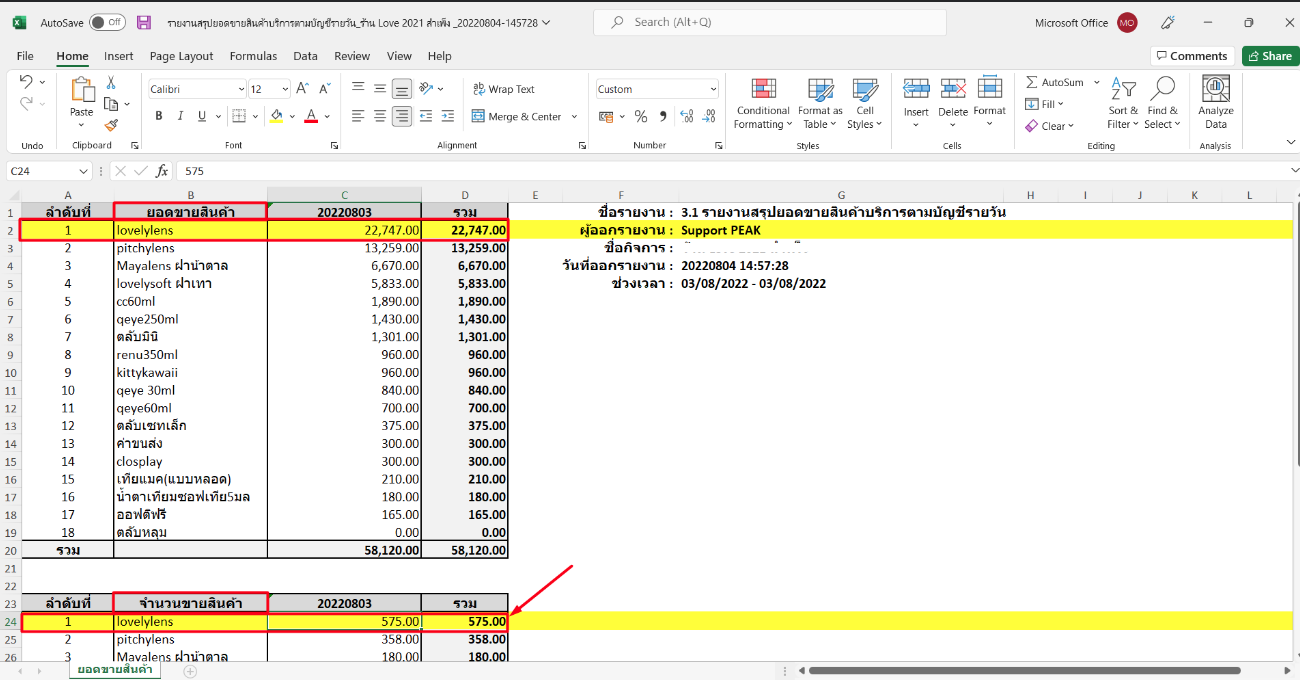This screenshot has width=1300, height=680.
Task: Switch to the Insert tab
Action: click(119, 56)
